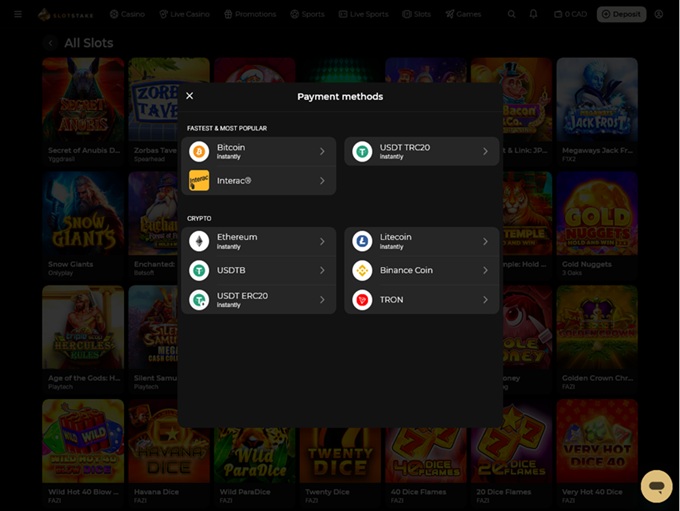Open Twenty Dice game thumbnail
The width and height of the screenshot is (680, 511).
click(340, 455)
